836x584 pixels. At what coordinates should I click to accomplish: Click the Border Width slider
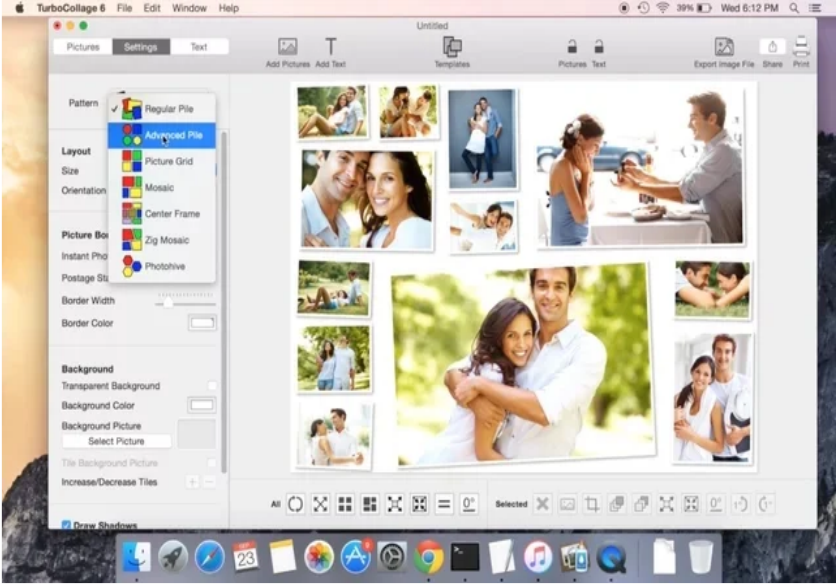[185, 302]
